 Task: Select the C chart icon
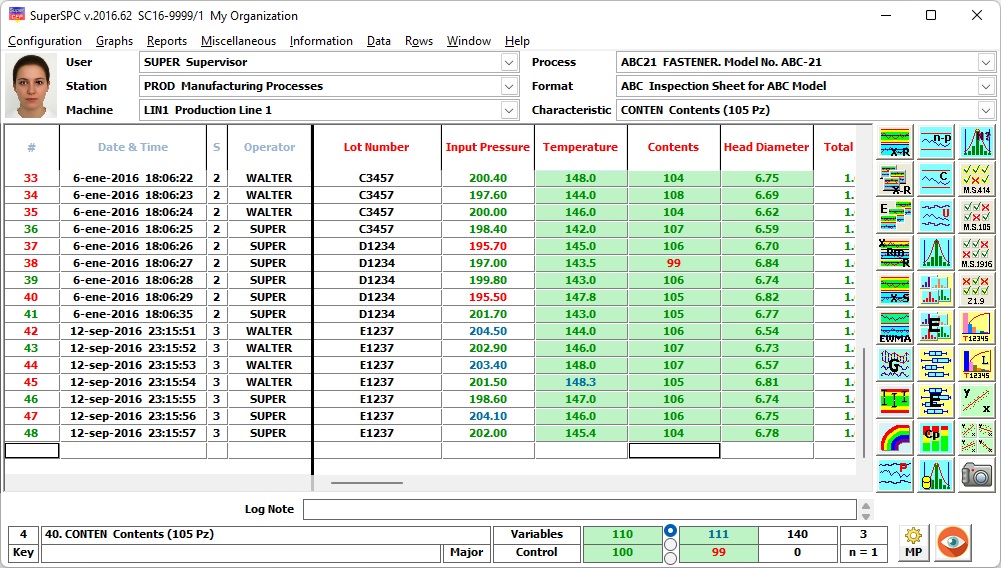(x=935, y=180)
